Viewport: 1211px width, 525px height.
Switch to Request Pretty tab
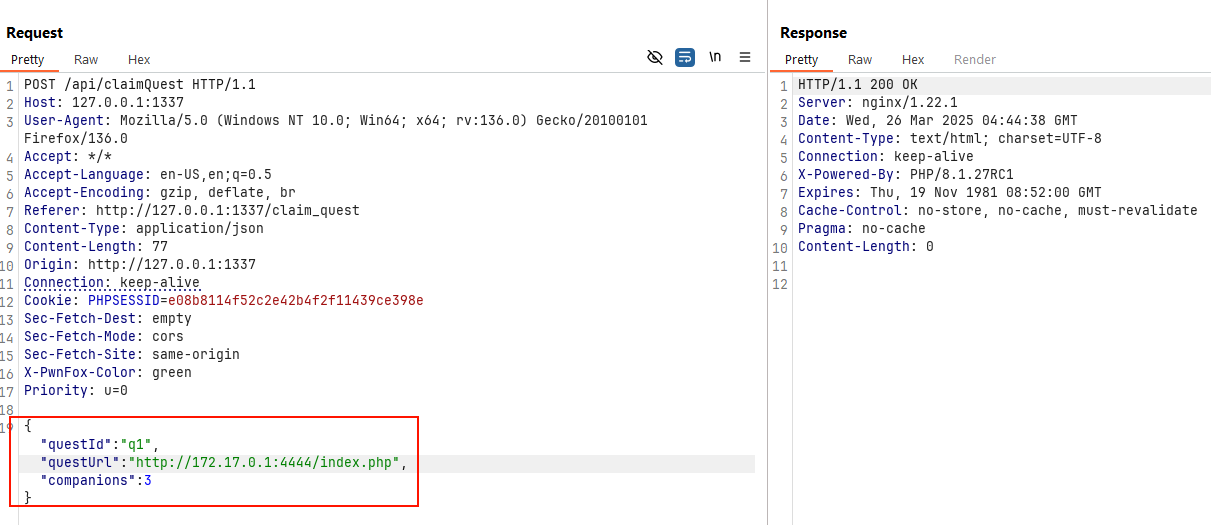[28, 60]
